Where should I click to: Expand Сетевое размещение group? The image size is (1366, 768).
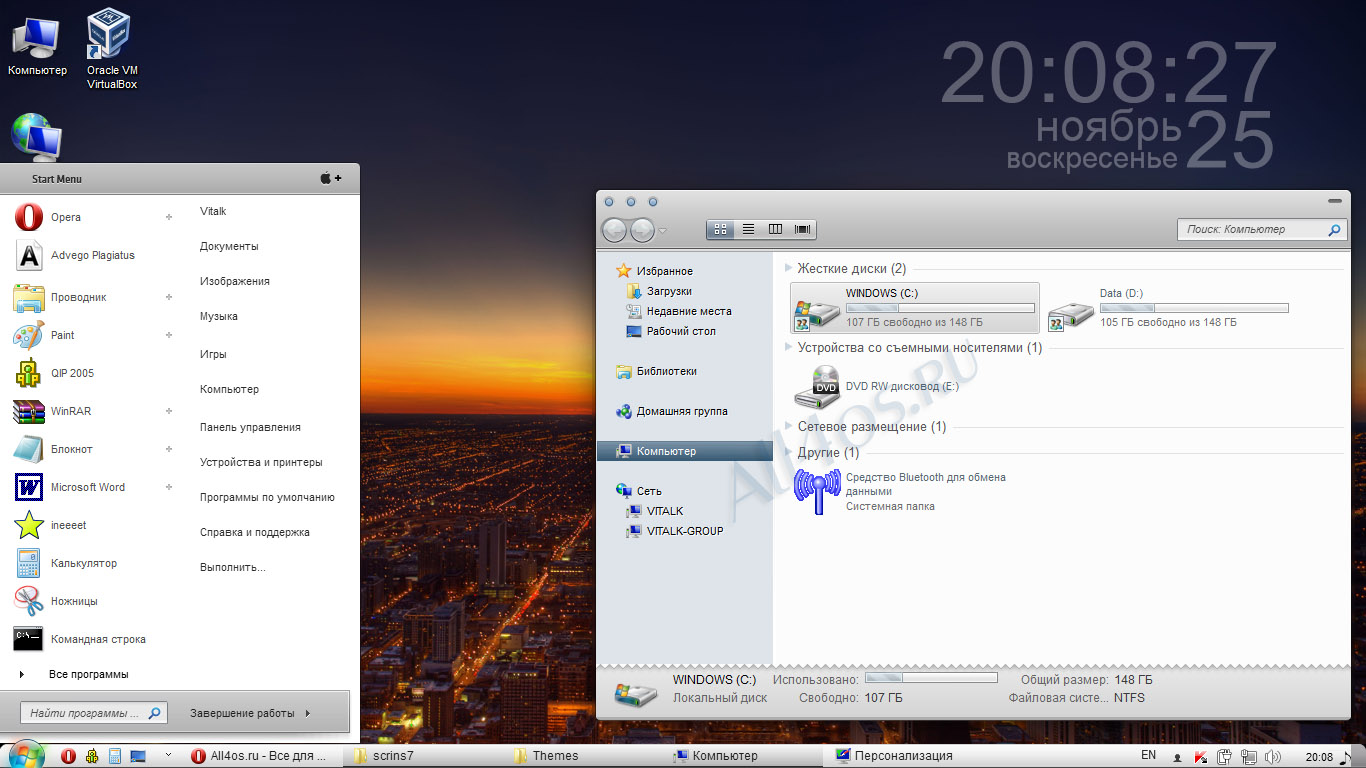pyautogui.click(x=789, y=426)
